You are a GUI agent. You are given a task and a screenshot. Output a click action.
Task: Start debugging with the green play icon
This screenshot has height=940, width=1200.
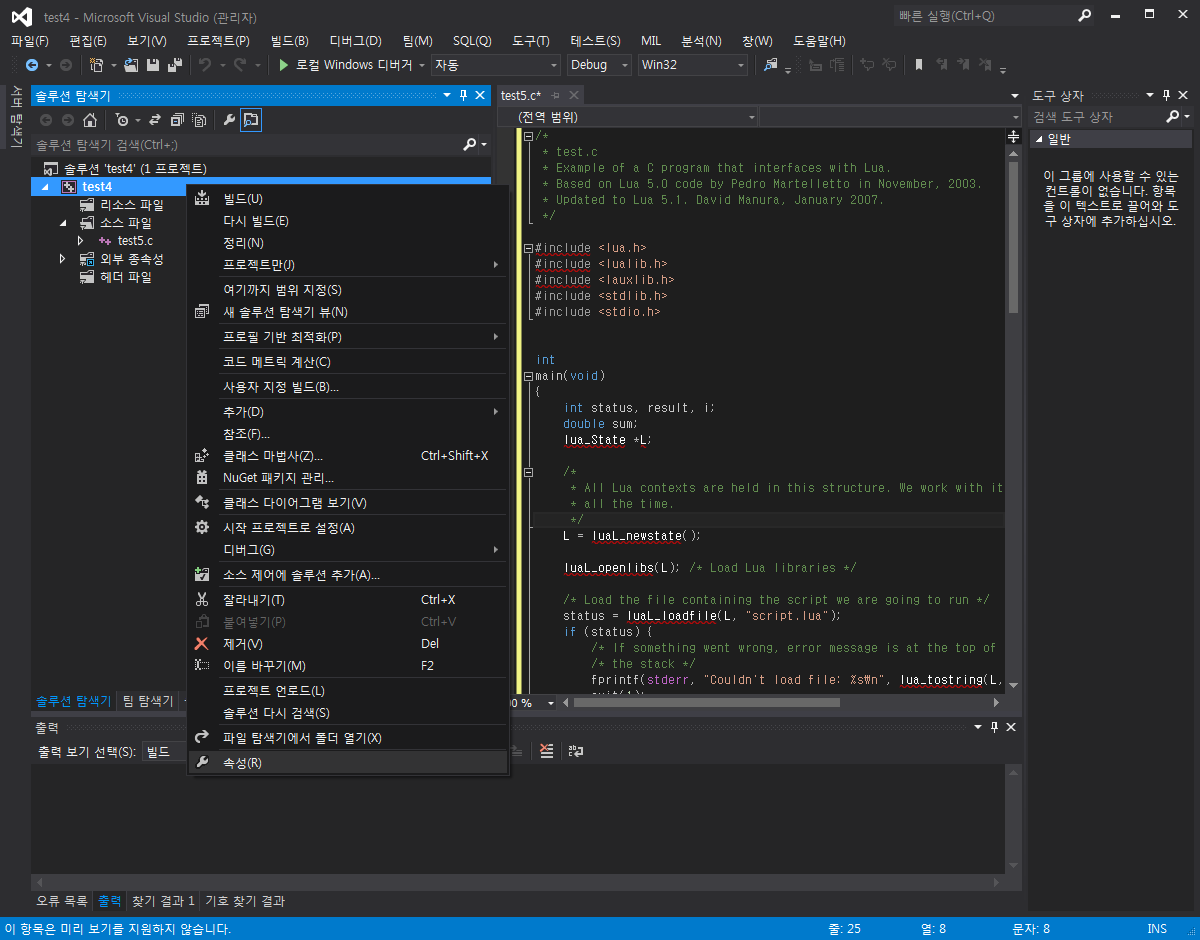click(284, 65)
